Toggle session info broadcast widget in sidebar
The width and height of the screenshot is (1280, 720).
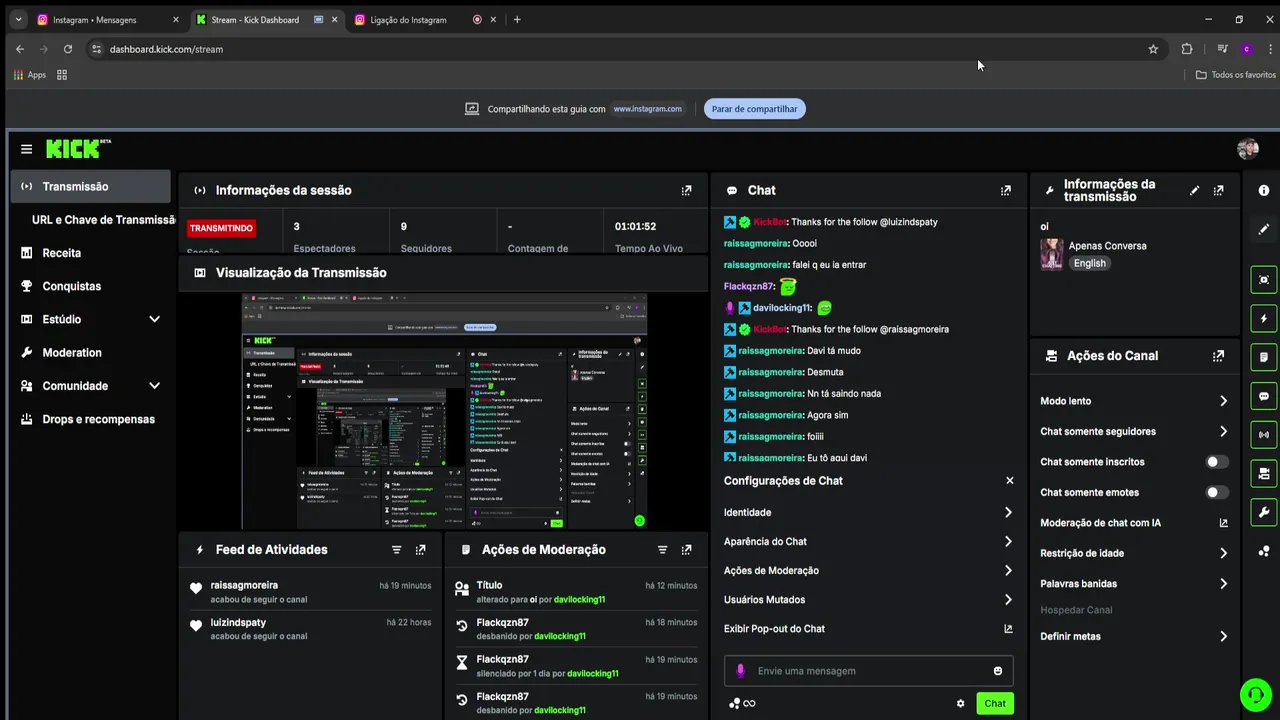[1264, 435]
